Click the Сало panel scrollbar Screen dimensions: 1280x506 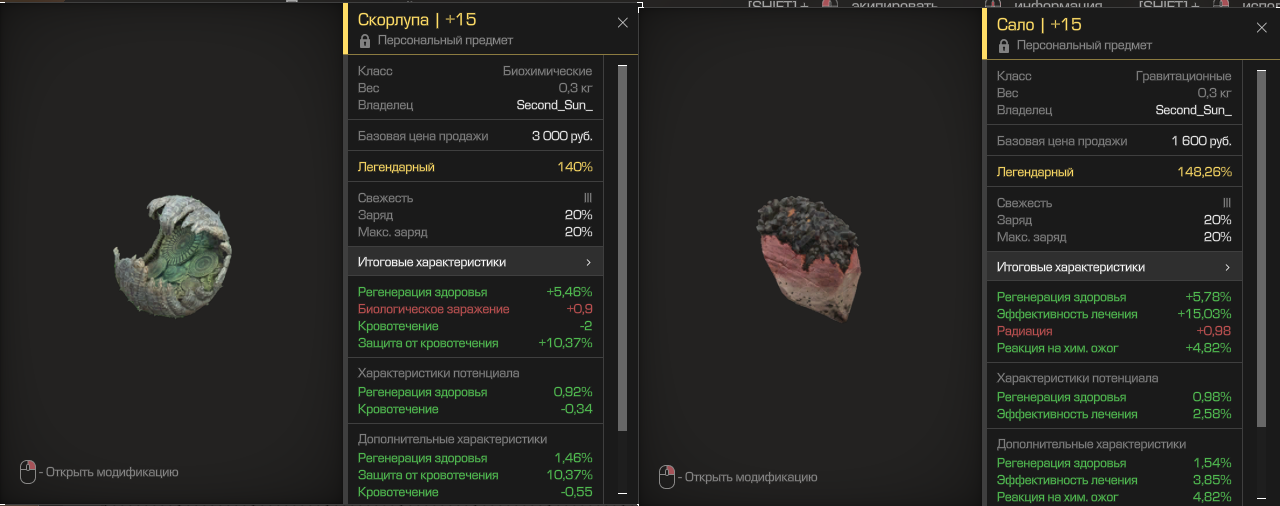click(1261, 248)
